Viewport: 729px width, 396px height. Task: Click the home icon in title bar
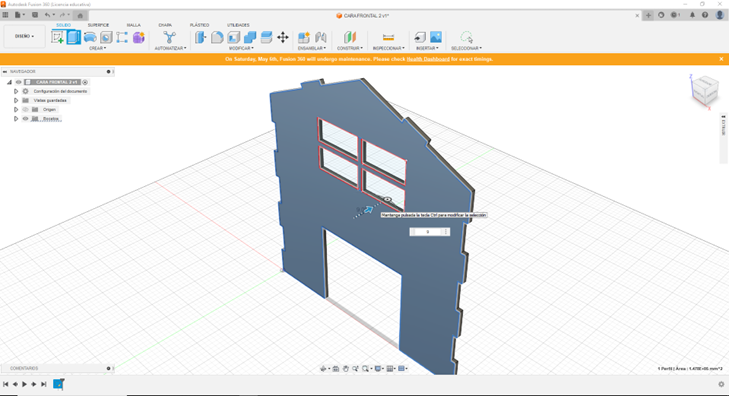(80, 15)
